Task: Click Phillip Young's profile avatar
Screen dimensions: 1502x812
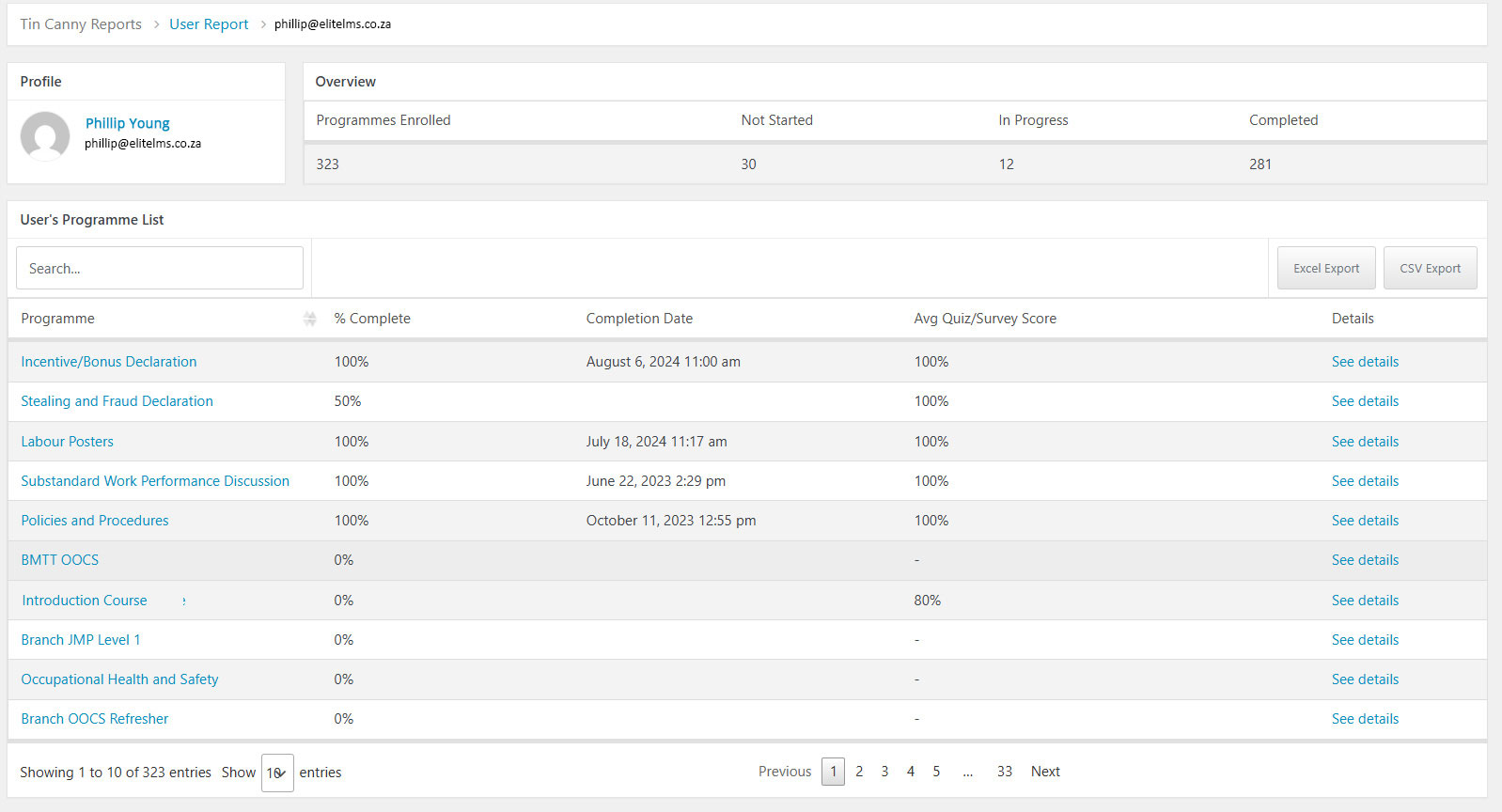Action: 45,136
